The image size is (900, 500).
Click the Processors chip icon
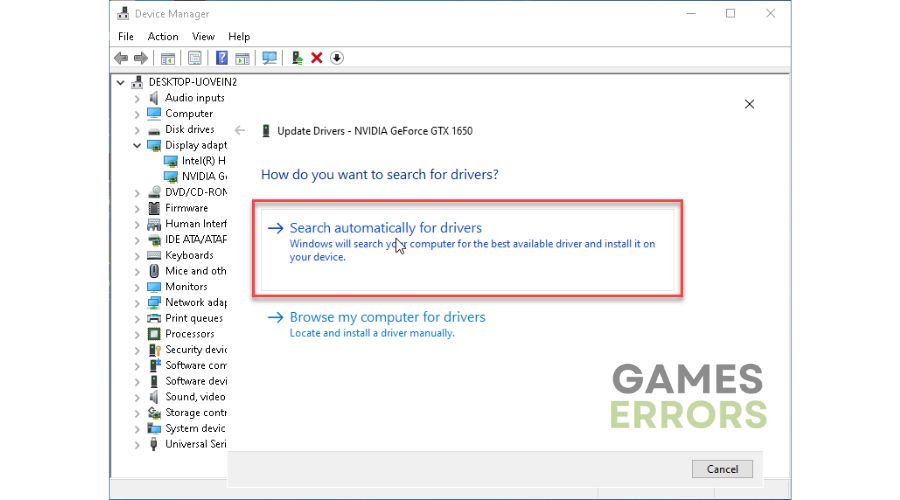point(154,334)
